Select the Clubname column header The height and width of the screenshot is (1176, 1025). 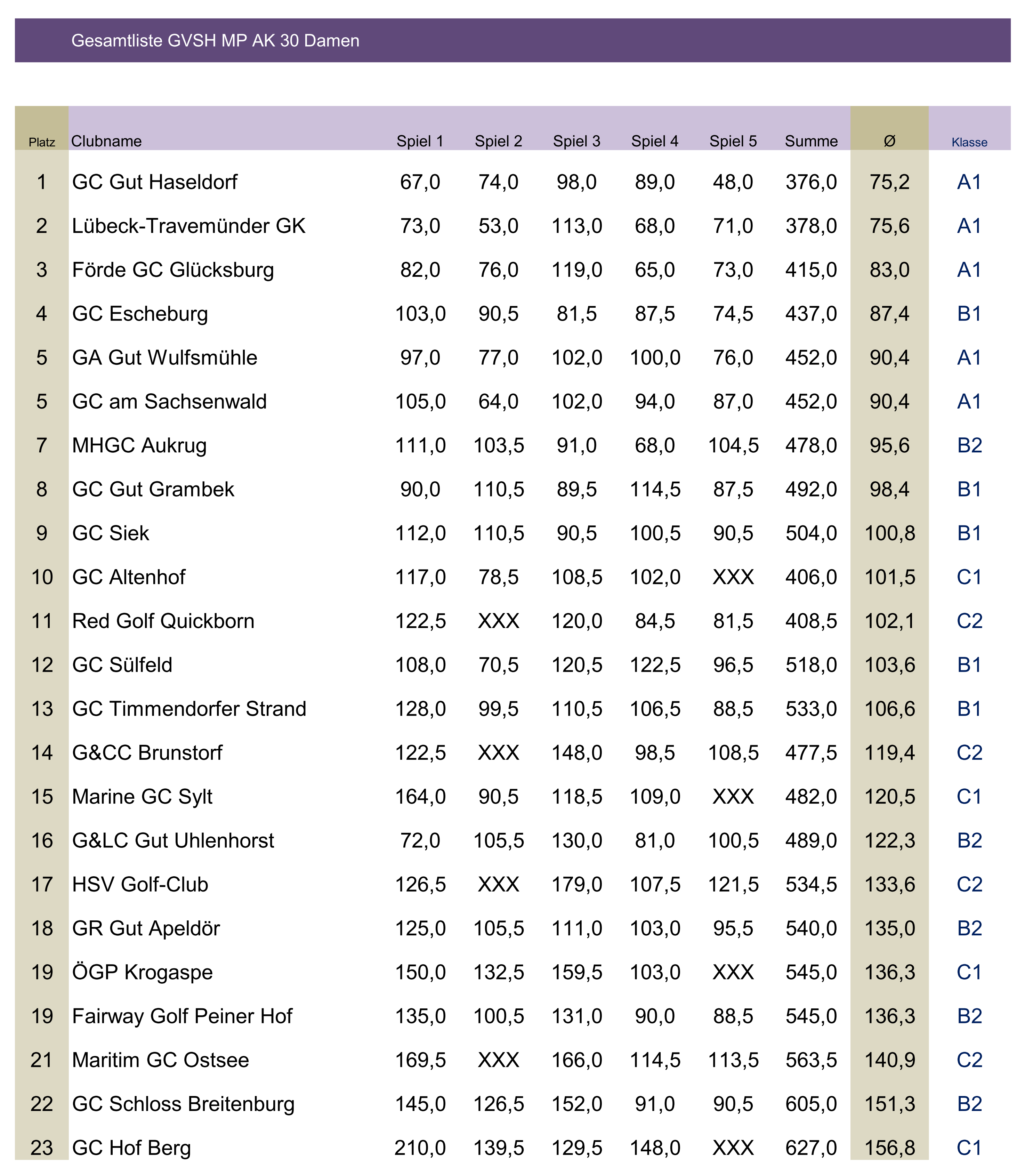coord(106,141)
